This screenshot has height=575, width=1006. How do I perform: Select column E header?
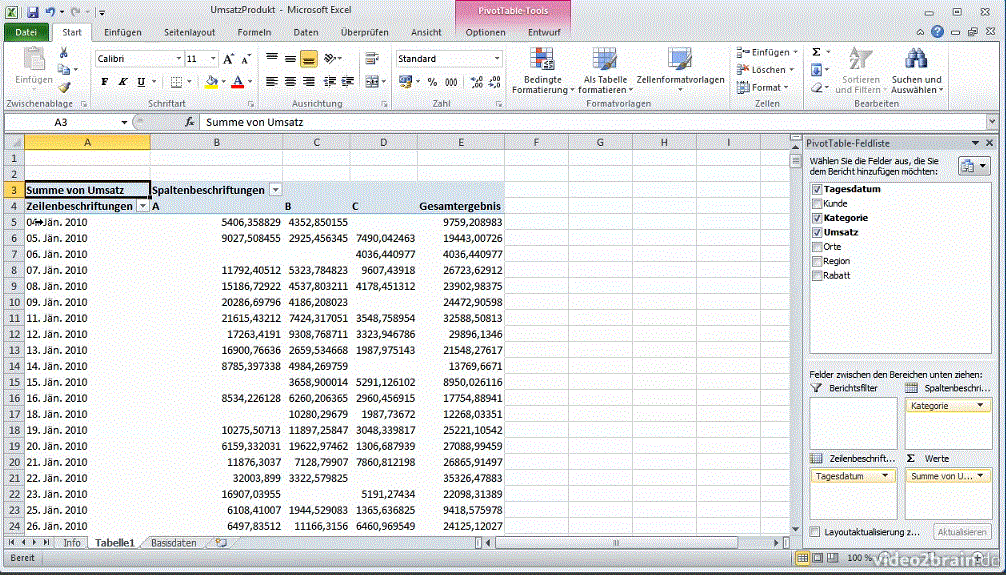pos(461,142)
